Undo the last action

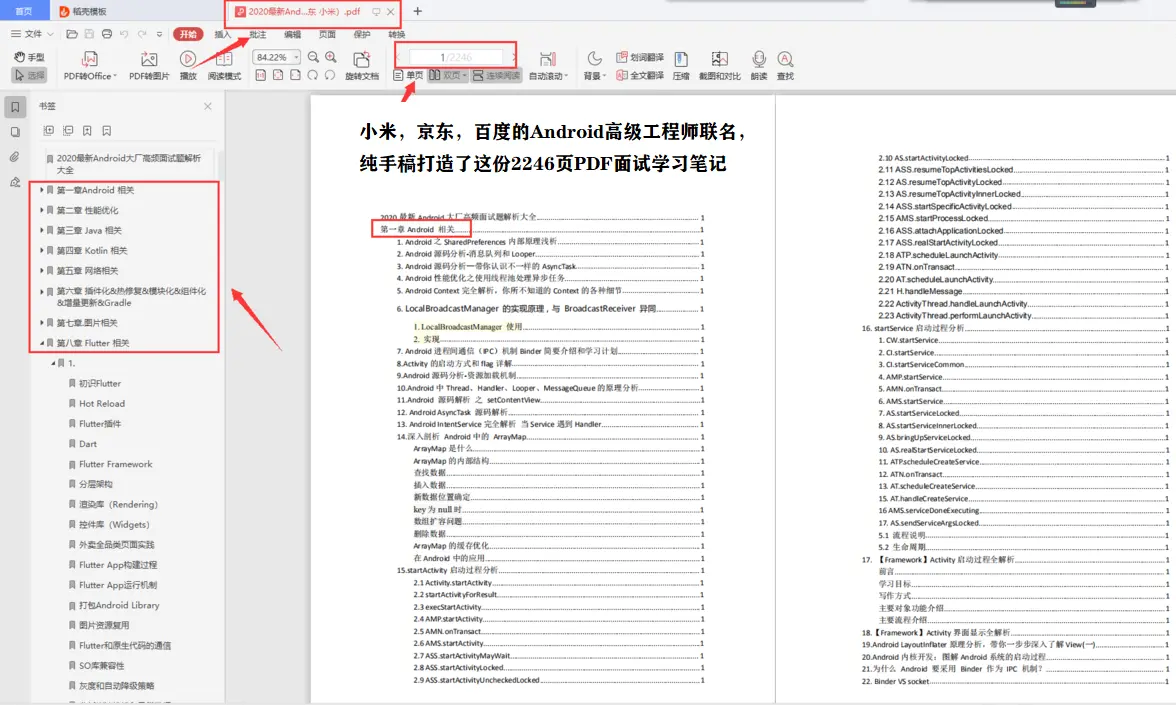click(x=124, y=34)
